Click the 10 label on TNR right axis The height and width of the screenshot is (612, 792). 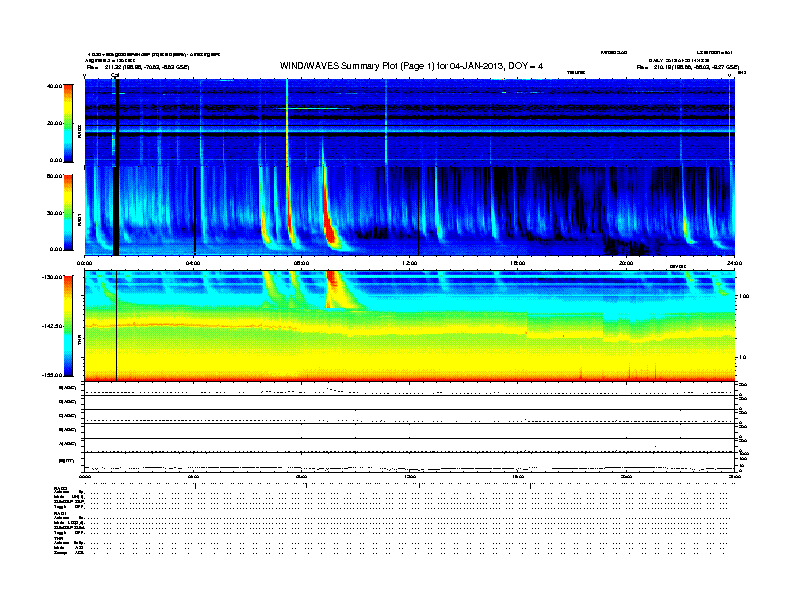pyautogui.click(x=743, y=358)
